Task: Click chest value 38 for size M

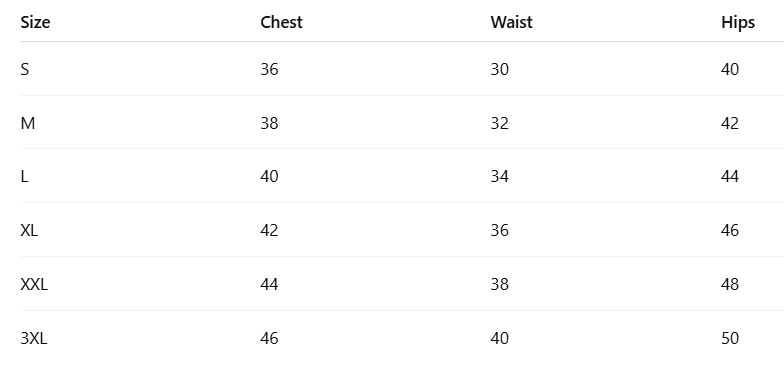Action: (270, 123)
